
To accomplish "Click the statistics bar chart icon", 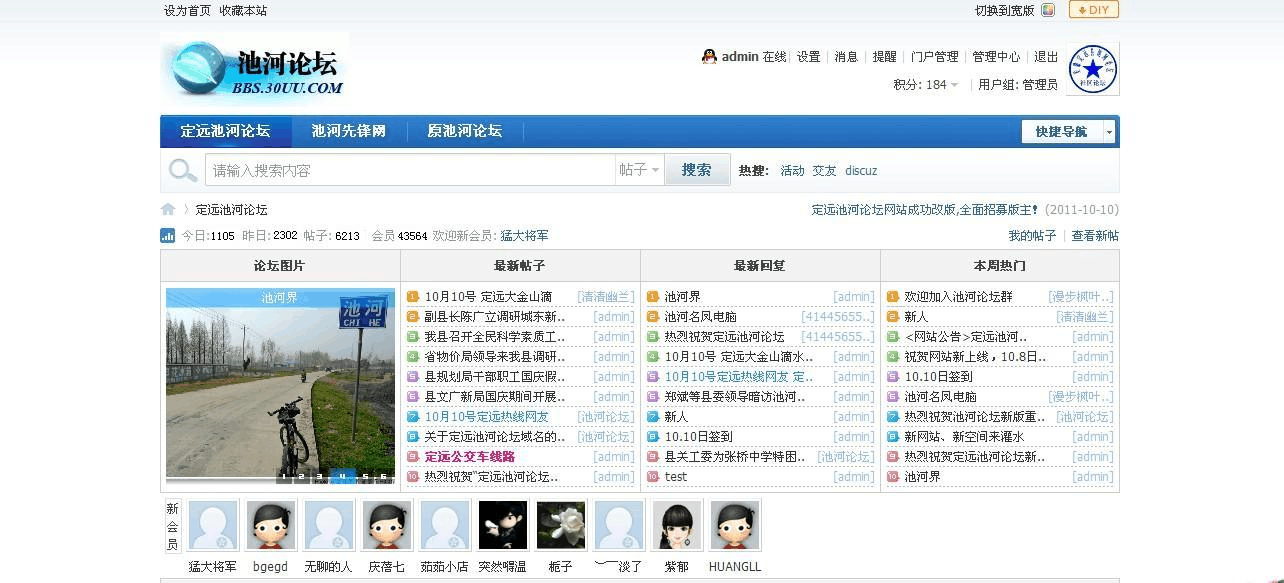I will click(x=168, y=236).
